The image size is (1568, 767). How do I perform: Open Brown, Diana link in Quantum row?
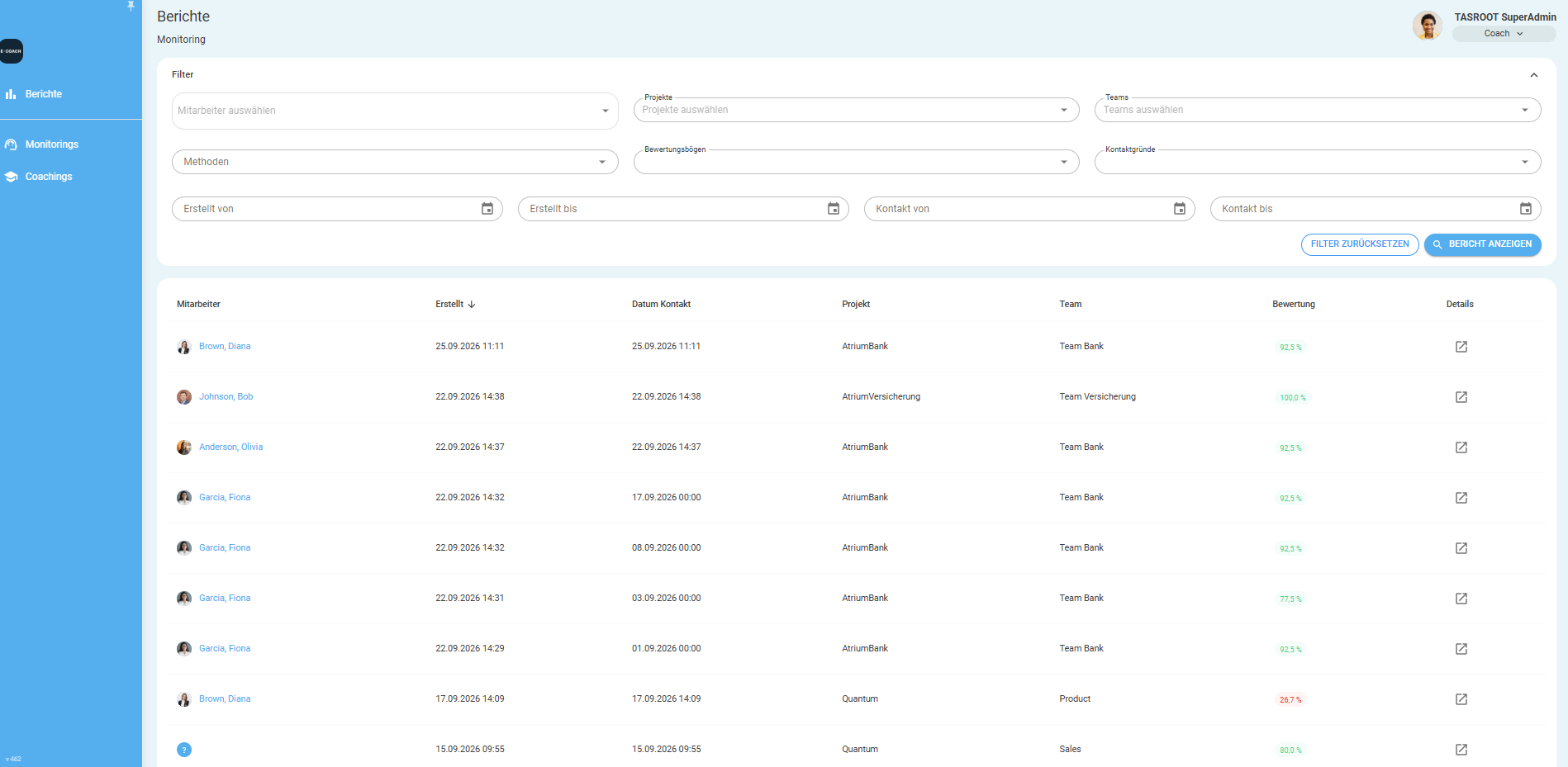pos(225,699)
